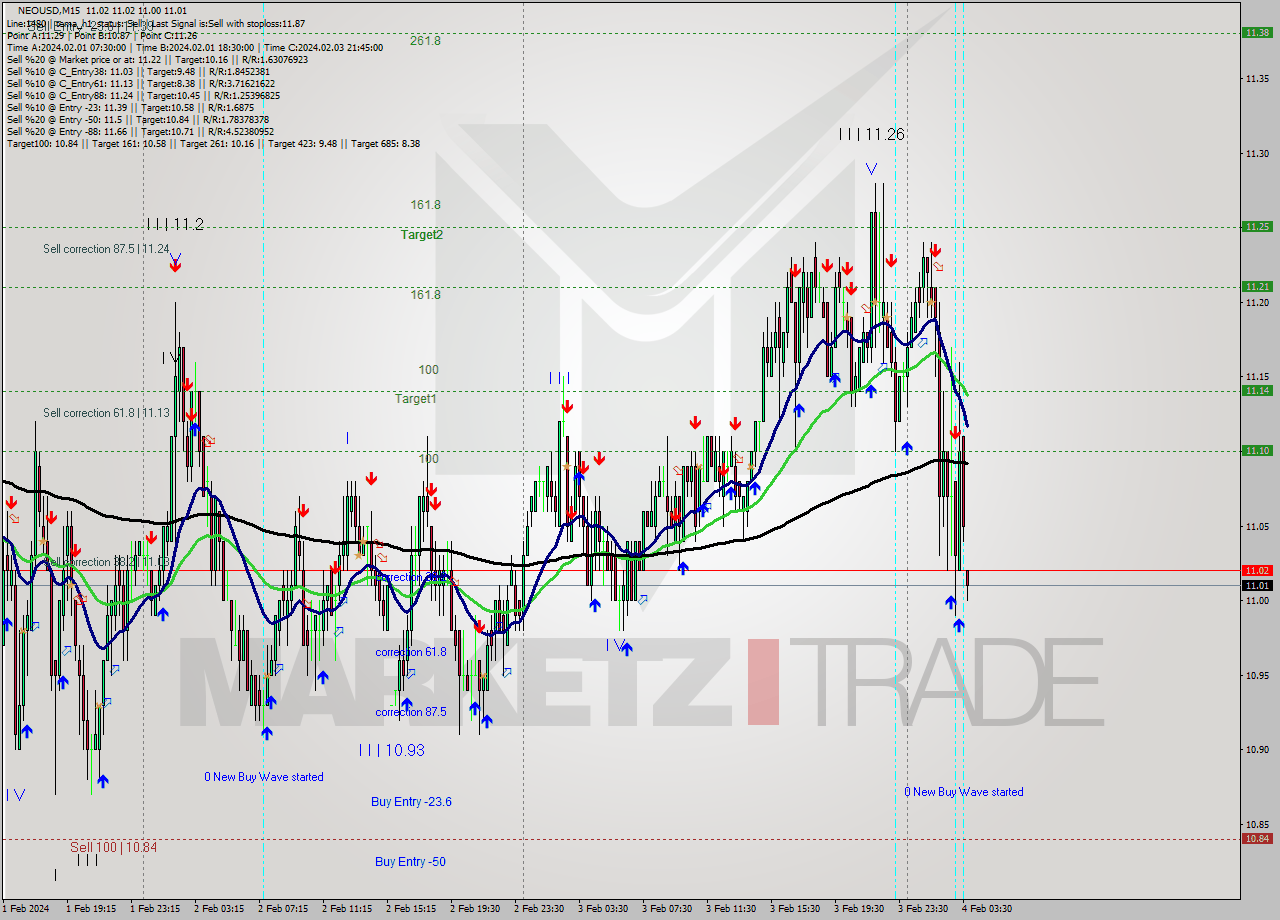1280x920 pixels.
Task: Click the '1 Feb 19:15' time axis label
Action: coord(91,909)
